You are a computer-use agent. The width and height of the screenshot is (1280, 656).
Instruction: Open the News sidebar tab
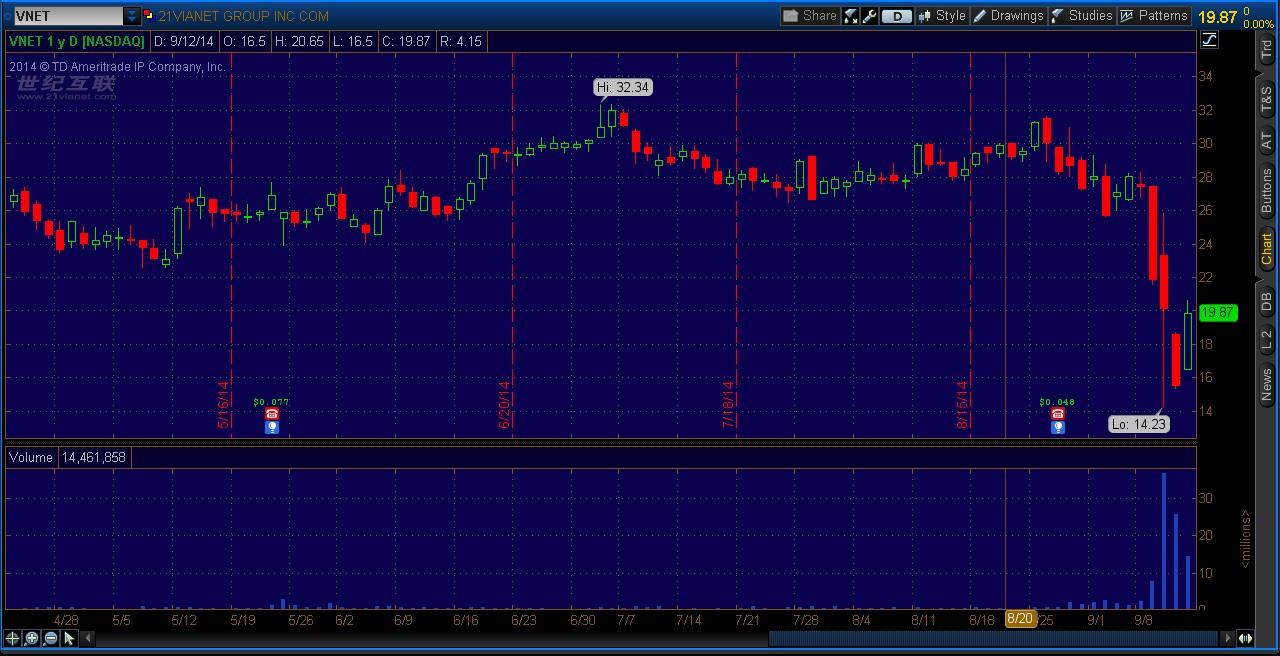(1266, 384)
